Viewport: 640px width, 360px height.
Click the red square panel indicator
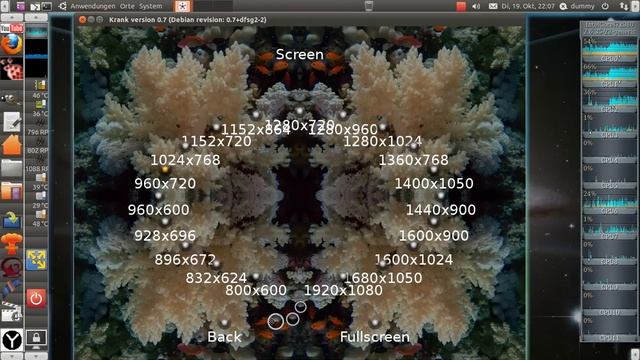(x=461, y=6)
